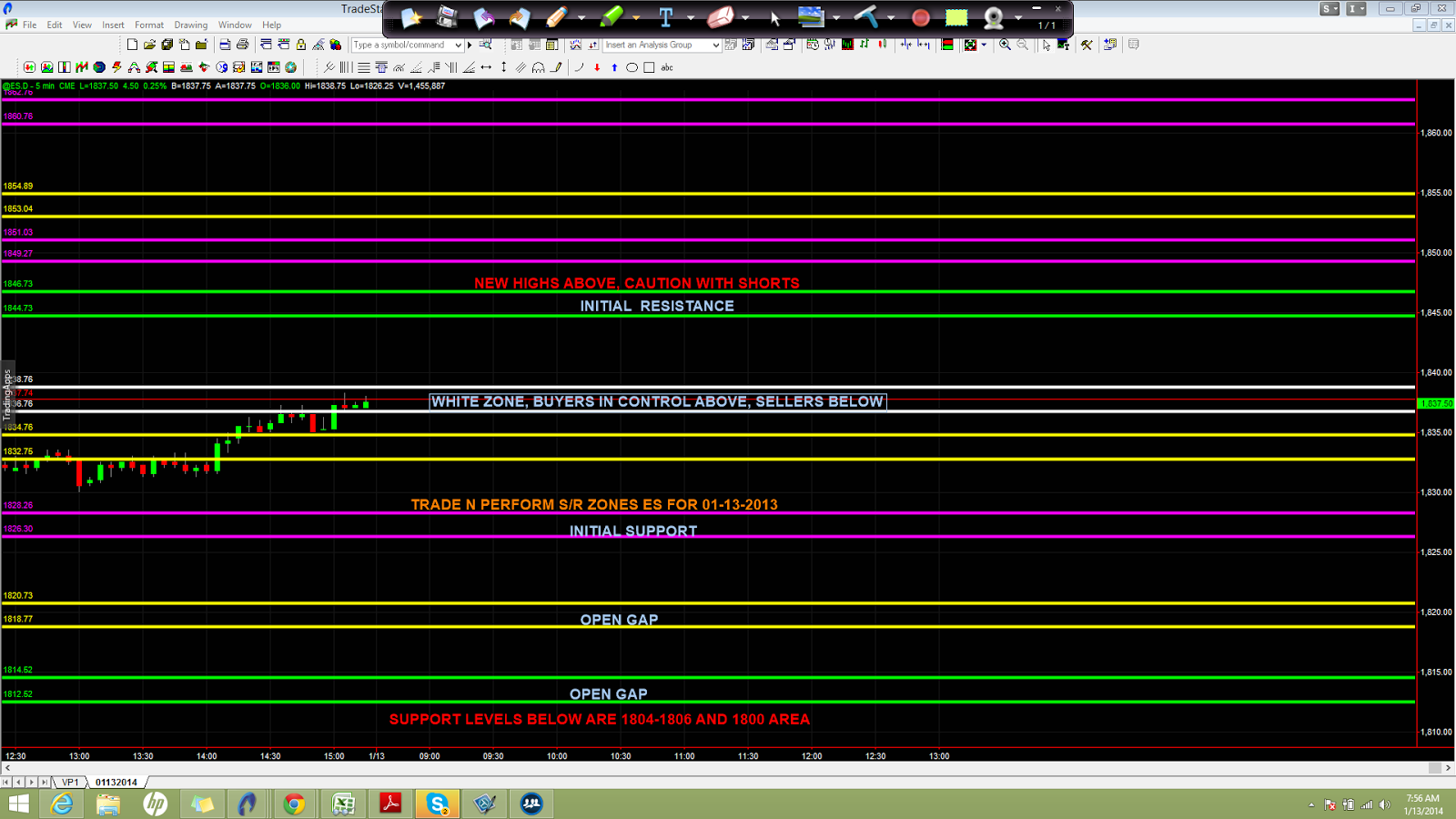Switch to the VP1 workspace tab
This screenshot has height=819, width=1456.
[x=70, y=782]
